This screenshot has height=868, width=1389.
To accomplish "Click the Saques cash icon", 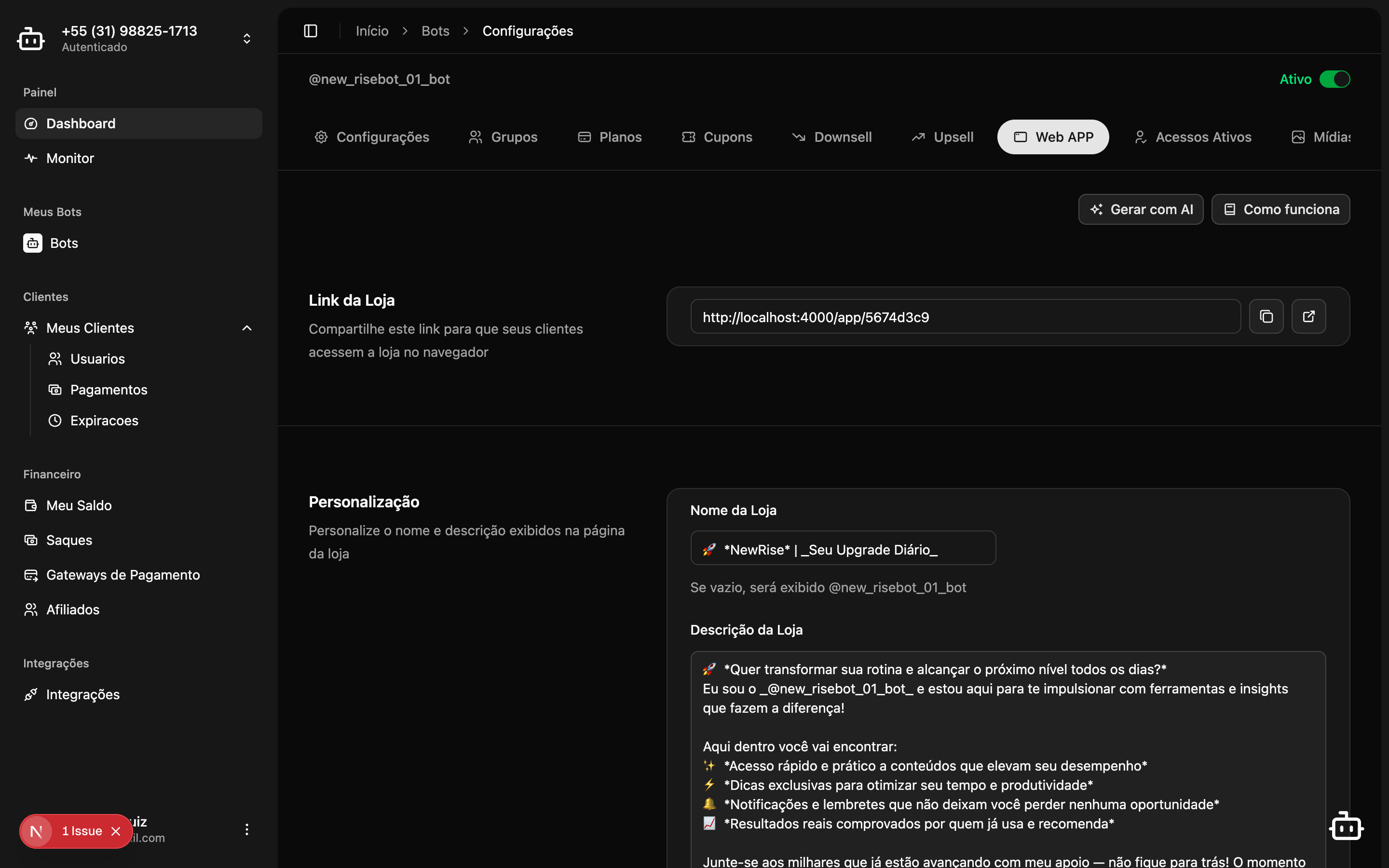I will point(31,540).
